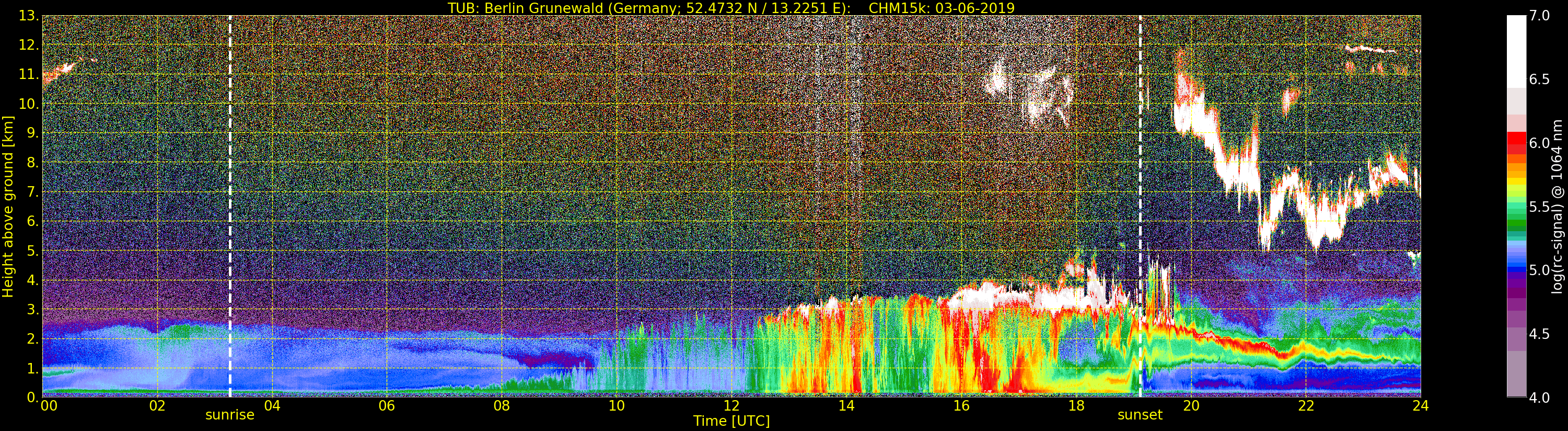
Task: Select the 24 tick on the time axis
Action: tap(1420, 406)
